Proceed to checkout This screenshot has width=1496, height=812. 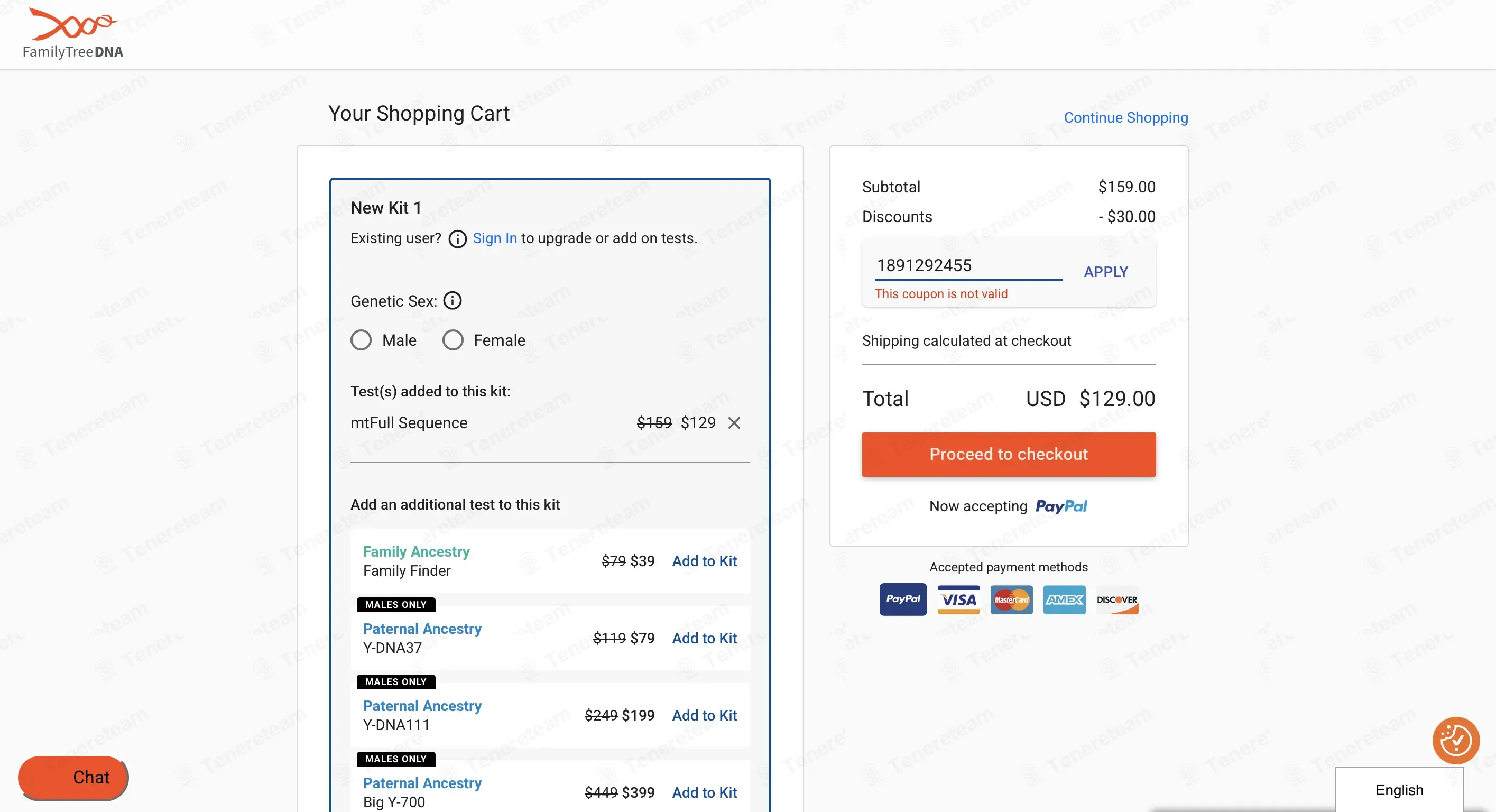tap(1008, 455)
